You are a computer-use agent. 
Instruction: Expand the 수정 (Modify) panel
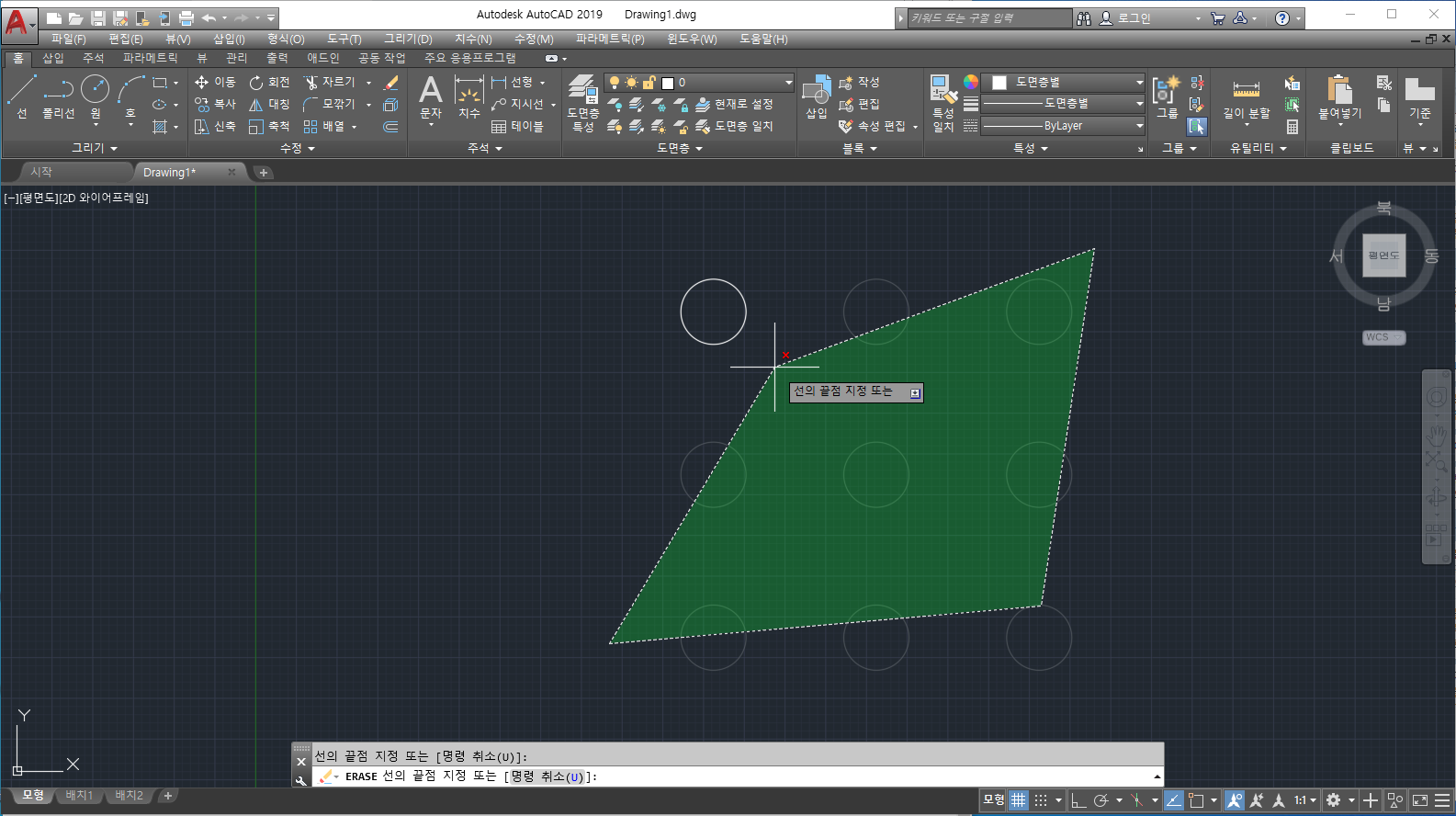coord(298,147)
